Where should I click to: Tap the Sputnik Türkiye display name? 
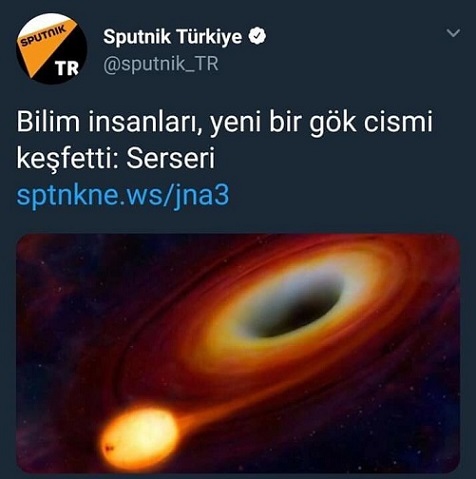(x=172, y=36)
